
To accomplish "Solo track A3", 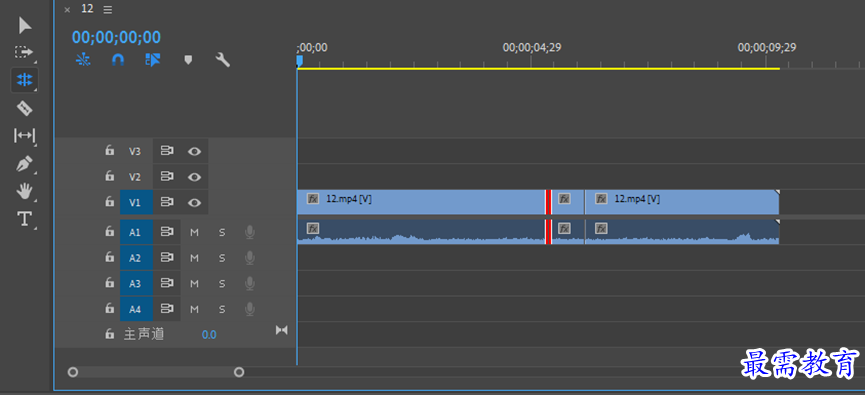I will (222, 284).
